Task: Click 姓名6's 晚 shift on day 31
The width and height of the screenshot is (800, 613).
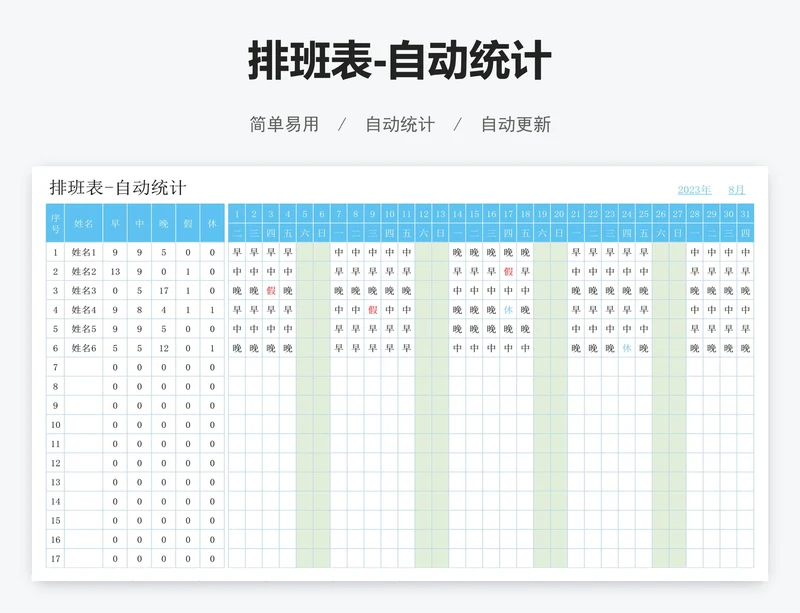Action: pyautogui.click(x=745, y=348)
